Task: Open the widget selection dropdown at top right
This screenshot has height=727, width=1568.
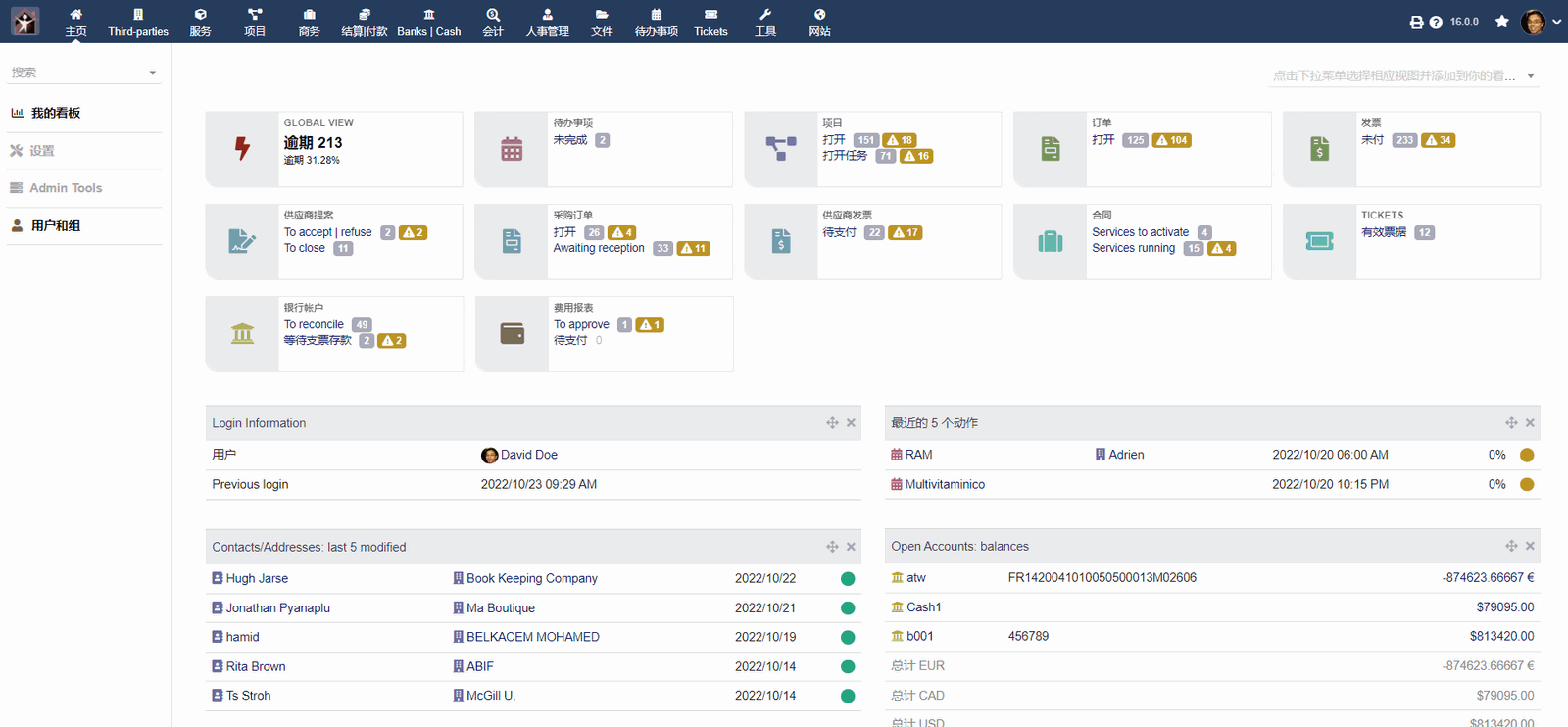Action: [x=1403, y=75]
